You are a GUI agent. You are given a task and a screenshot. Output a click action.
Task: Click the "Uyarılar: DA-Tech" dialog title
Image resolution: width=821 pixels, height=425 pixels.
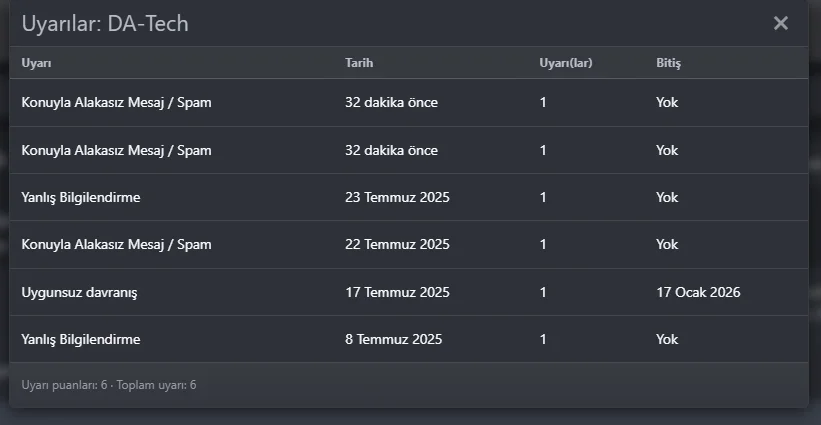105,23
